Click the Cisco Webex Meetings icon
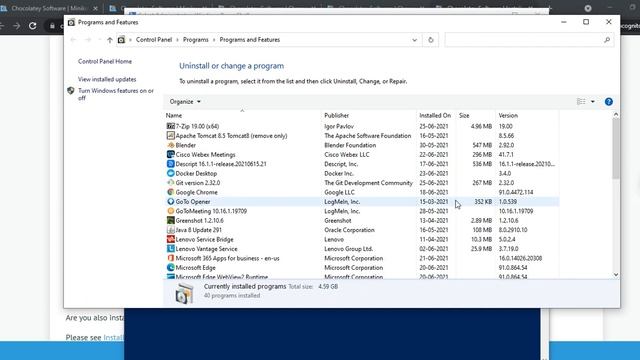This screenshot has width=640, height=360. tap(171, 154)
